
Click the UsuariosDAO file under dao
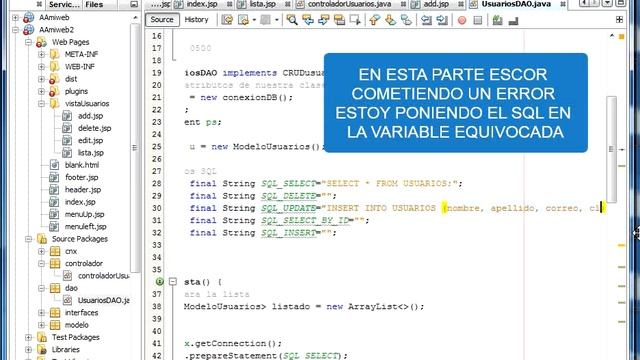click(104, 300)
